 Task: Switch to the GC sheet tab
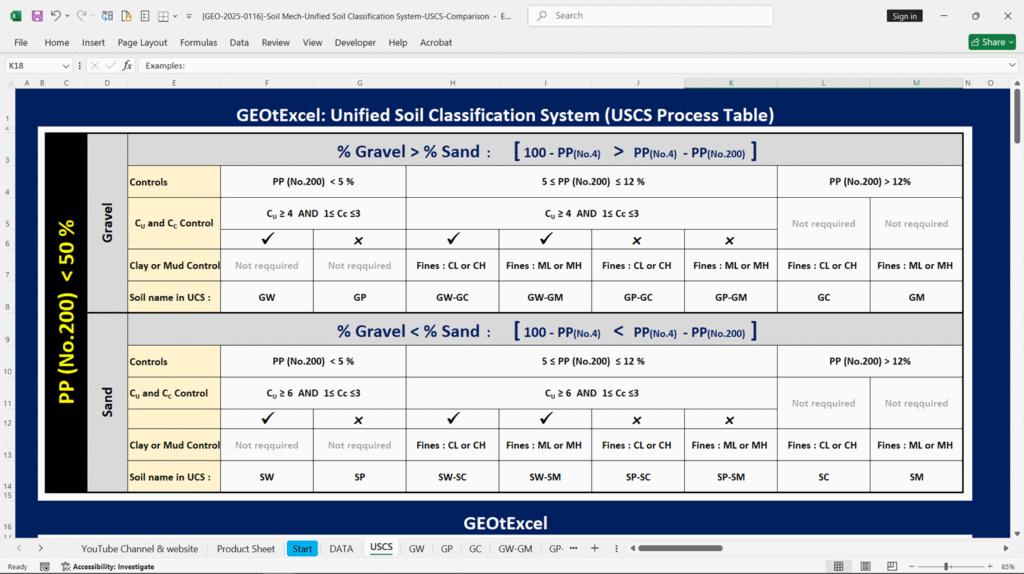pyautogui.click(x=475, y=549)
